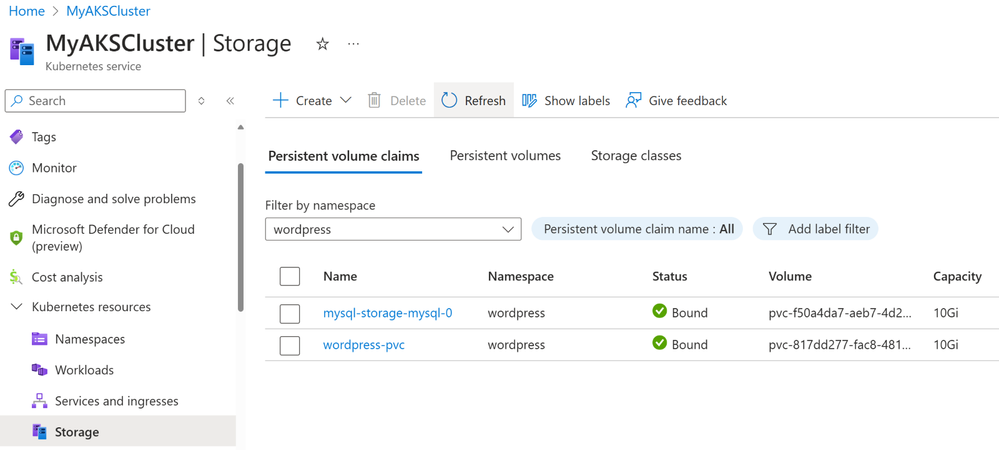Click the Show labels tag icon
The image size is (999, 450).
tap(529, 101)
